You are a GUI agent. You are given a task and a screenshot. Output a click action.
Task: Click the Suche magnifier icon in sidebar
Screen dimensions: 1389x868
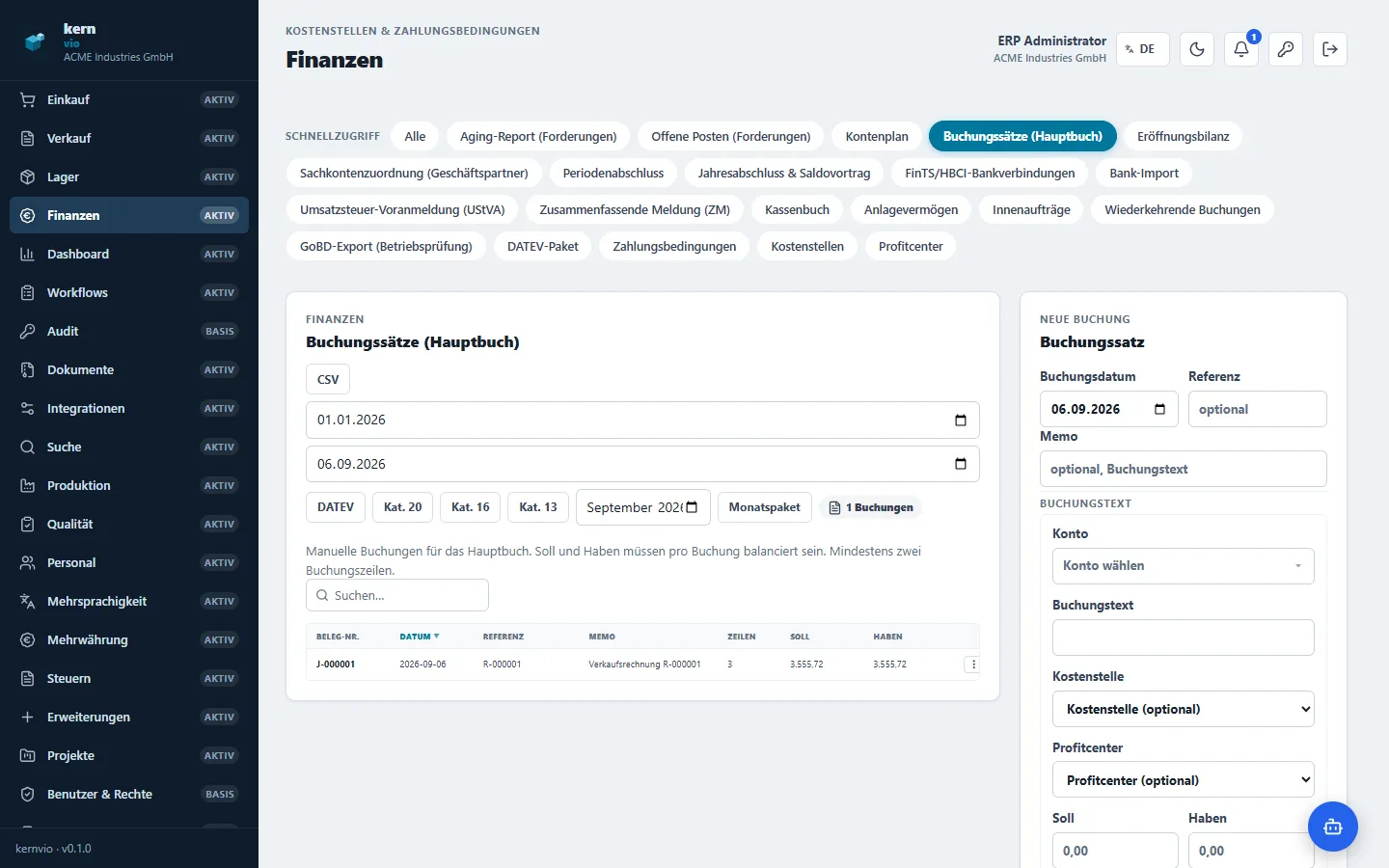[28, 447]
